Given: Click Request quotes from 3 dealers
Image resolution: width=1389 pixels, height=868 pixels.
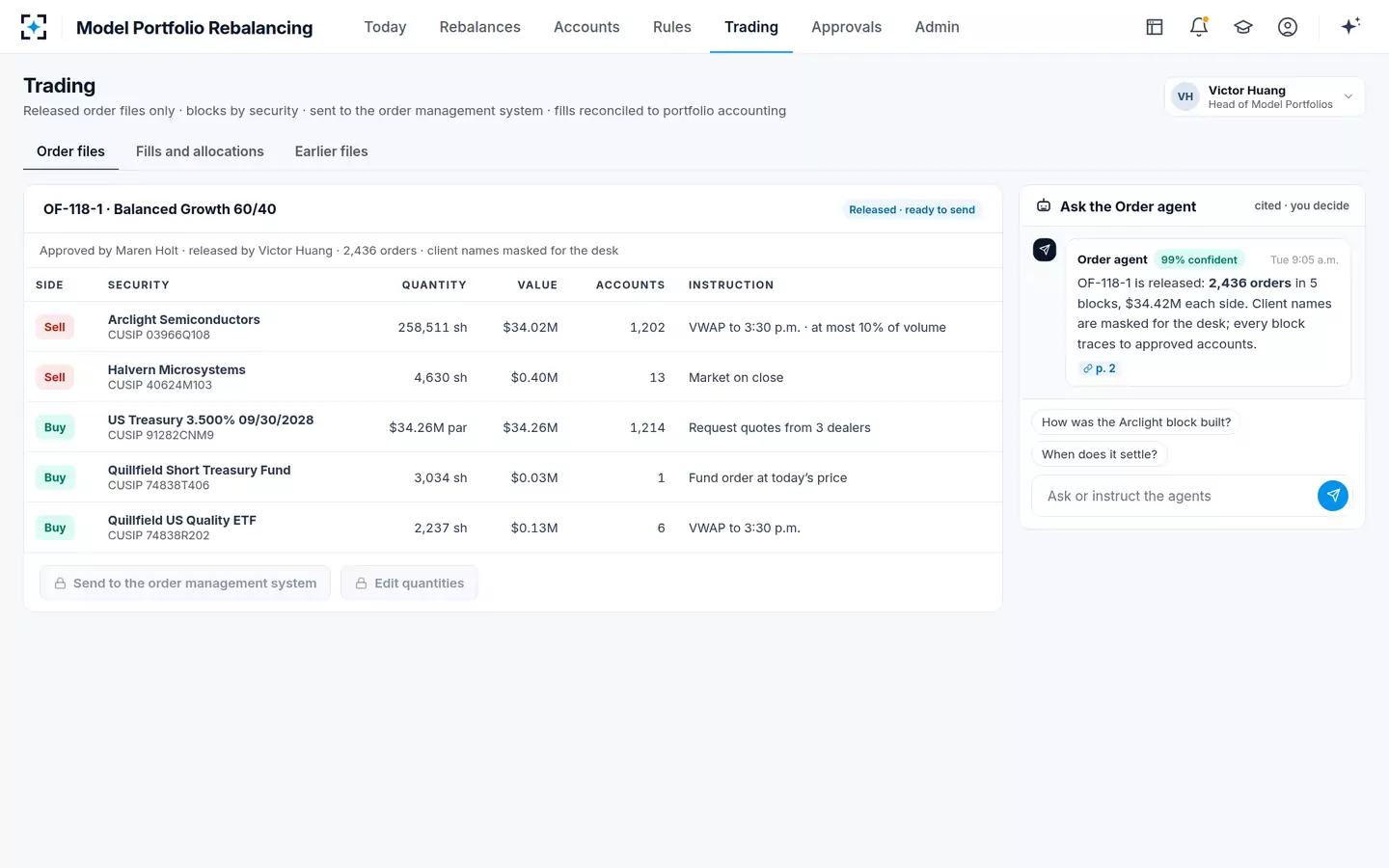Looking at the screenshot, I should click(x=779, y=427).
